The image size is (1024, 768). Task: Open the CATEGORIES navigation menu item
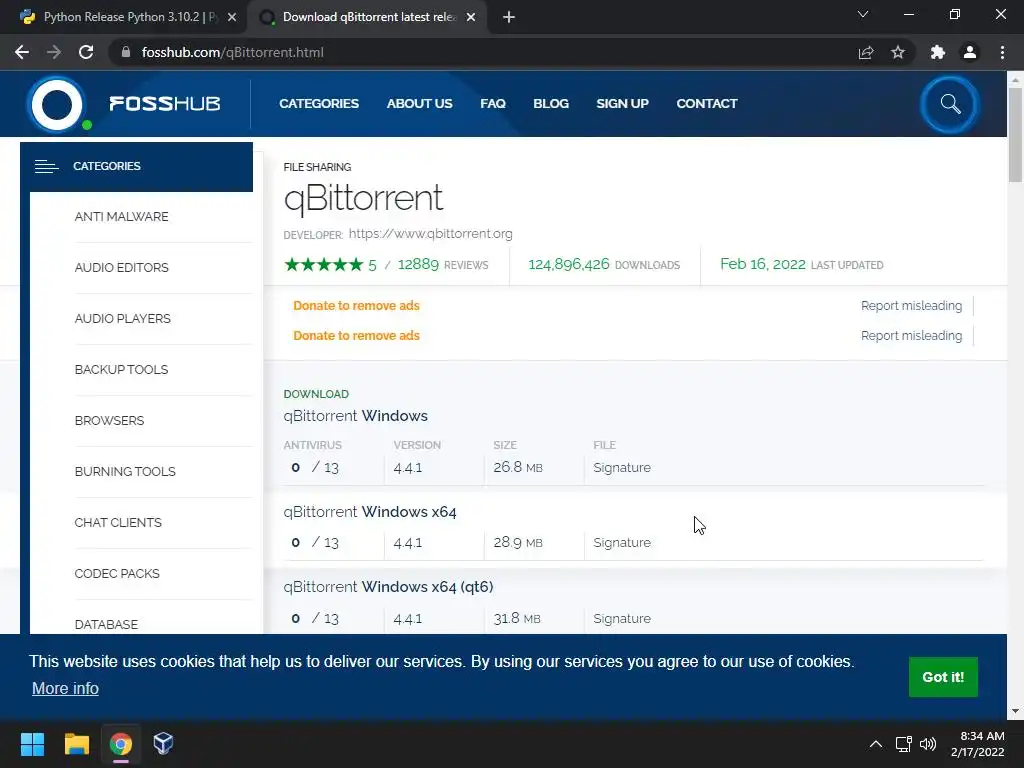pyautogui.click(x=319, y=104)
